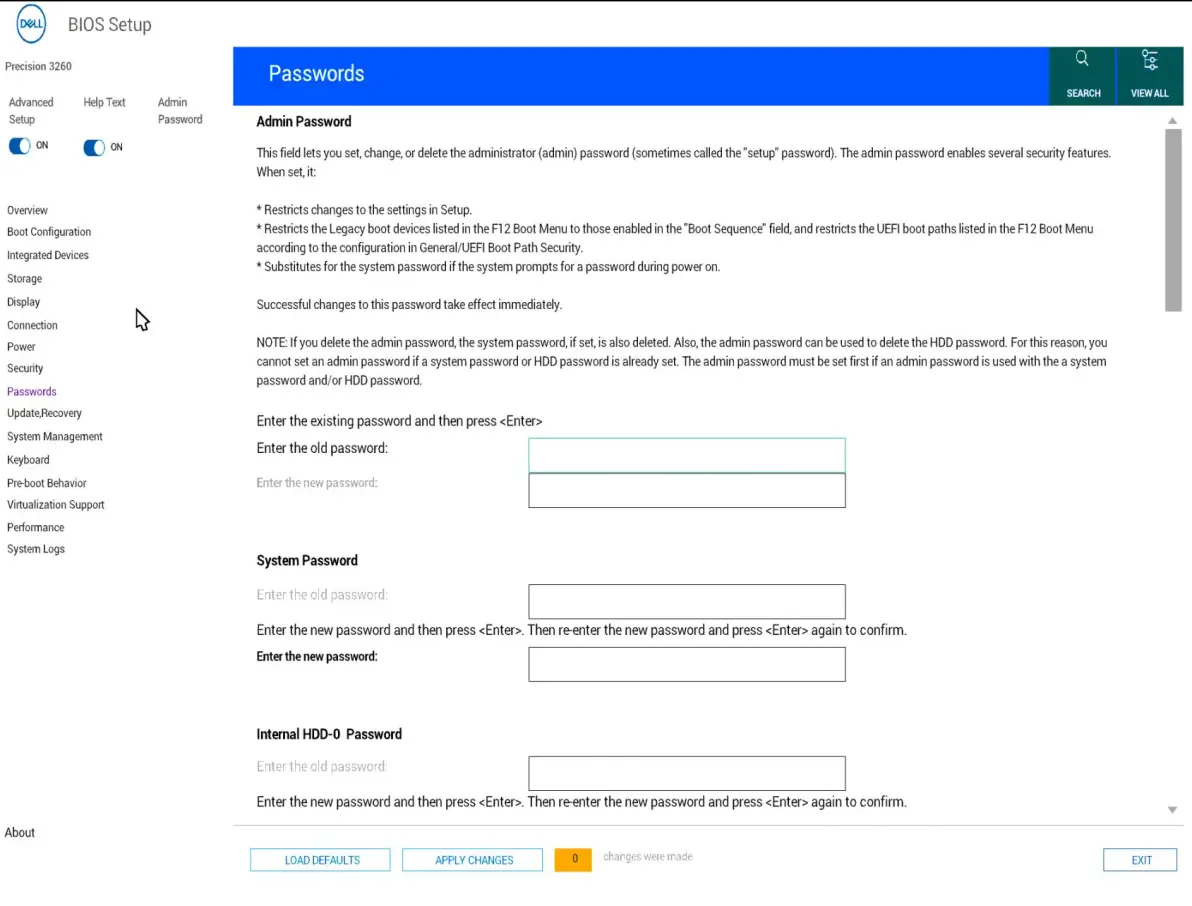The image size is (1192, 906).
Task: Click the Dell logo icon
Action: (x=31, y=25)
